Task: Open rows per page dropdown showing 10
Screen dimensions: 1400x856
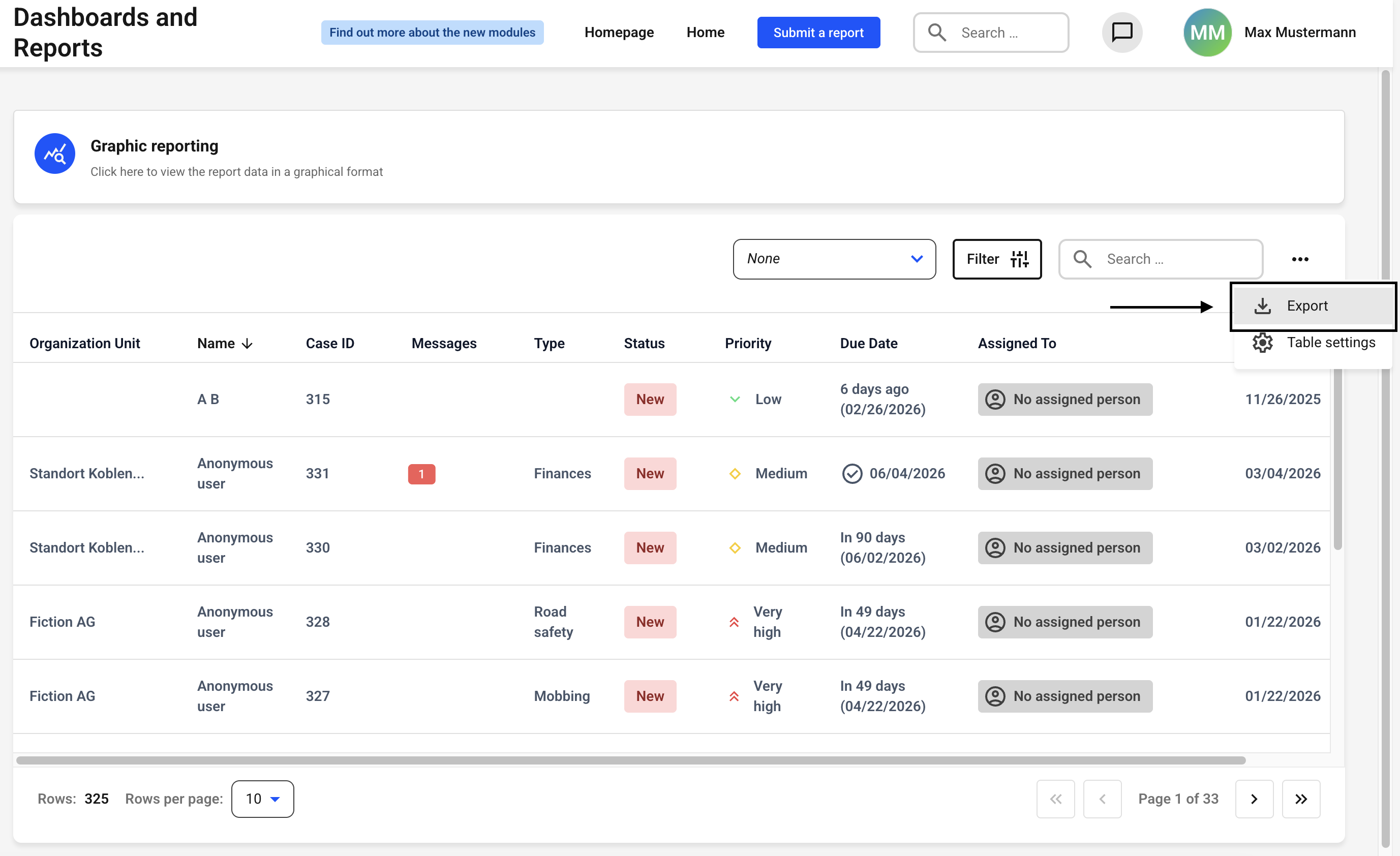Action: click(262, 799)
